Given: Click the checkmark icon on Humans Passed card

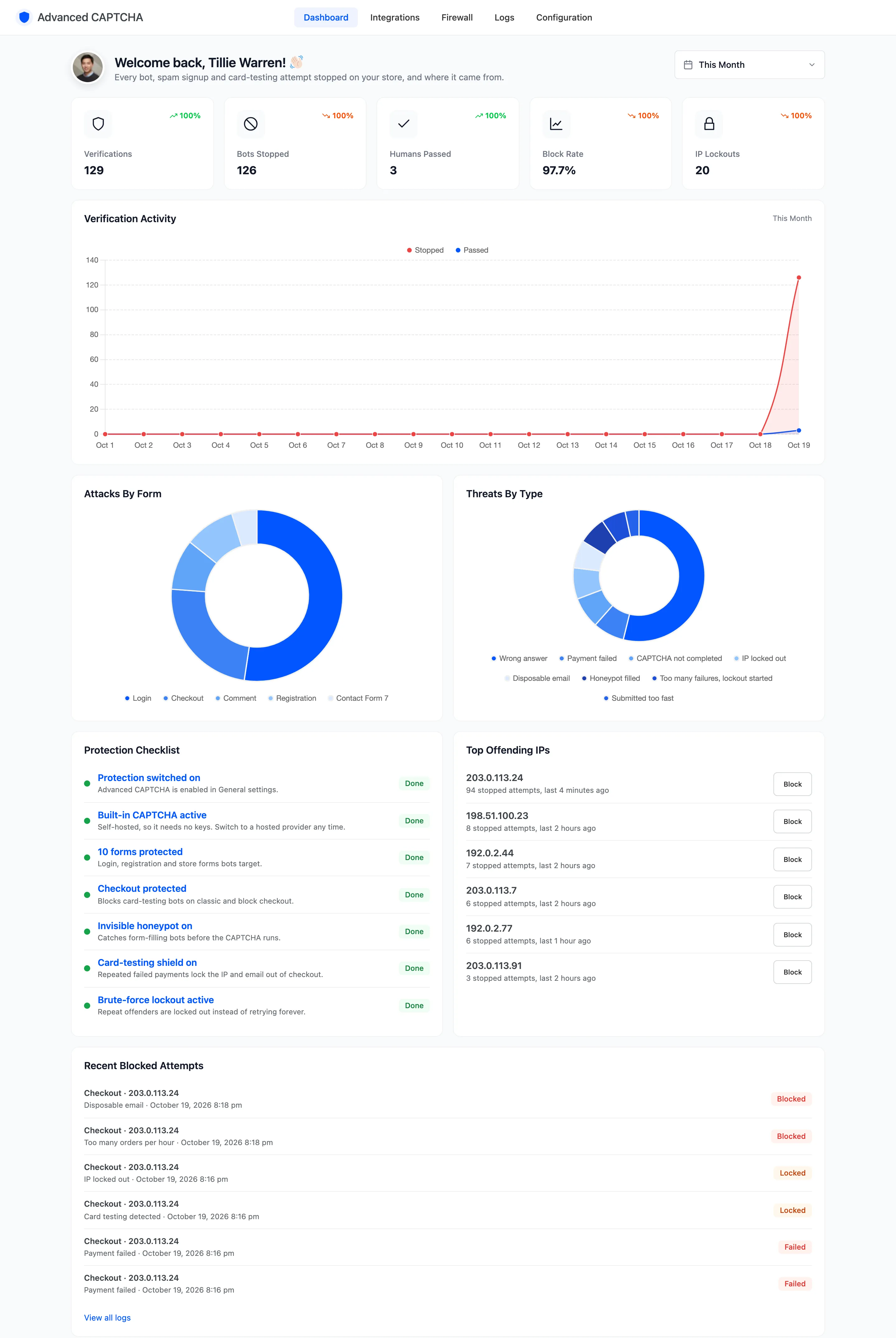Looking at the screenshot, I should click(x=404, y=124).
